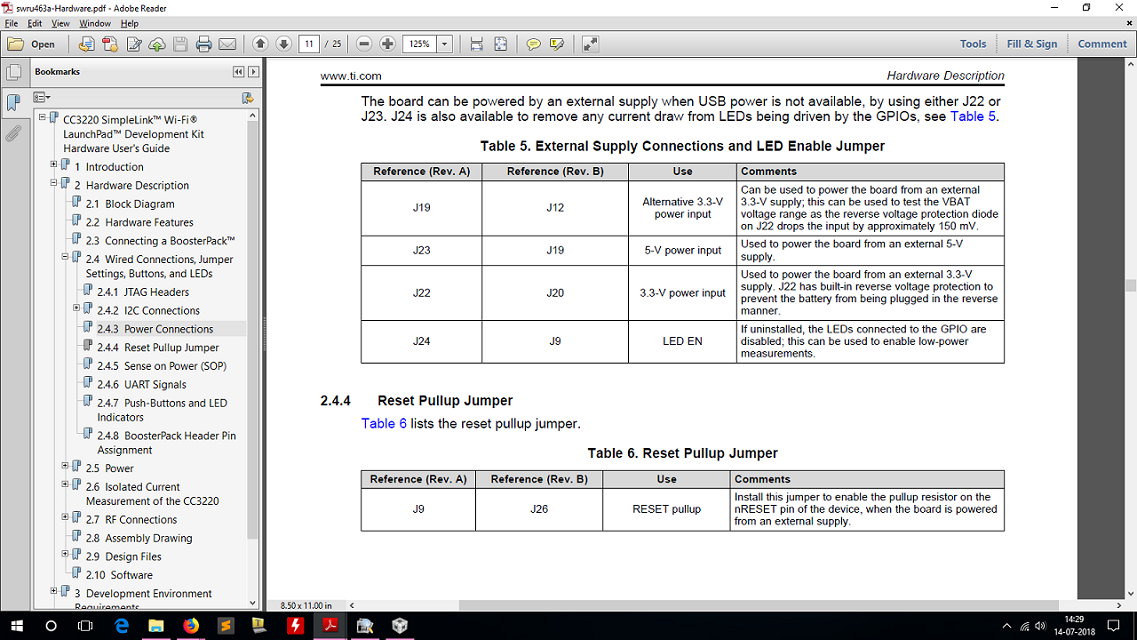1137x640 pixels.
Task: Collapse 2.4 Wired Connections bookmark
Action: (x=65, y=257)
